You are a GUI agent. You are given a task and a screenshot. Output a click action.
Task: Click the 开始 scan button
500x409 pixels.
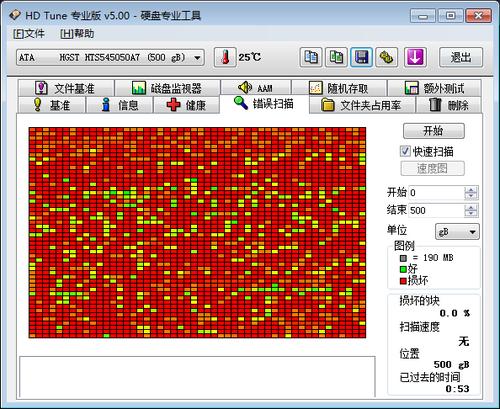pyautogui.click(x=434, y=131)
